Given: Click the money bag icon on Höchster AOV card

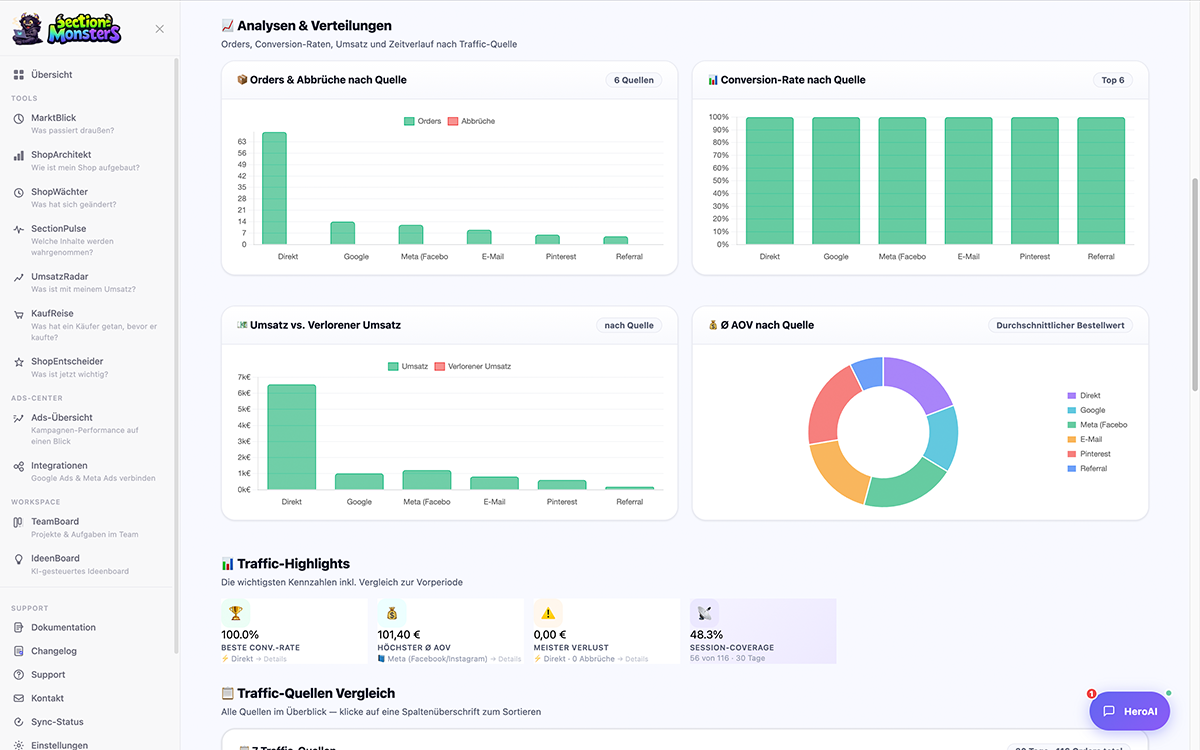Looking at the screenshot, I should (x=392, y=613).
